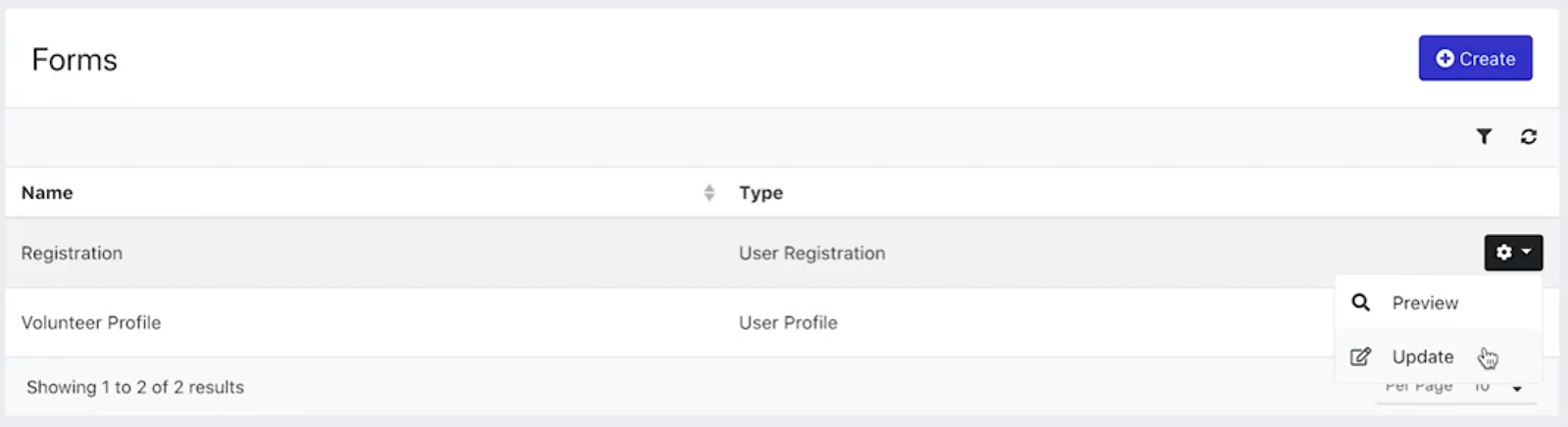Click the Forms page heading

(74, 60)
